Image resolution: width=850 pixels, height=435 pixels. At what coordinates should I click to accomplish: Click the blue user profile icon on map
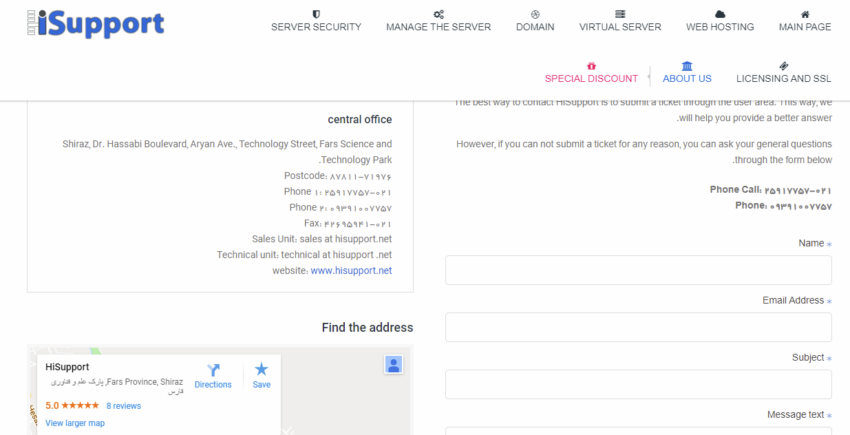tap(394, 364)
